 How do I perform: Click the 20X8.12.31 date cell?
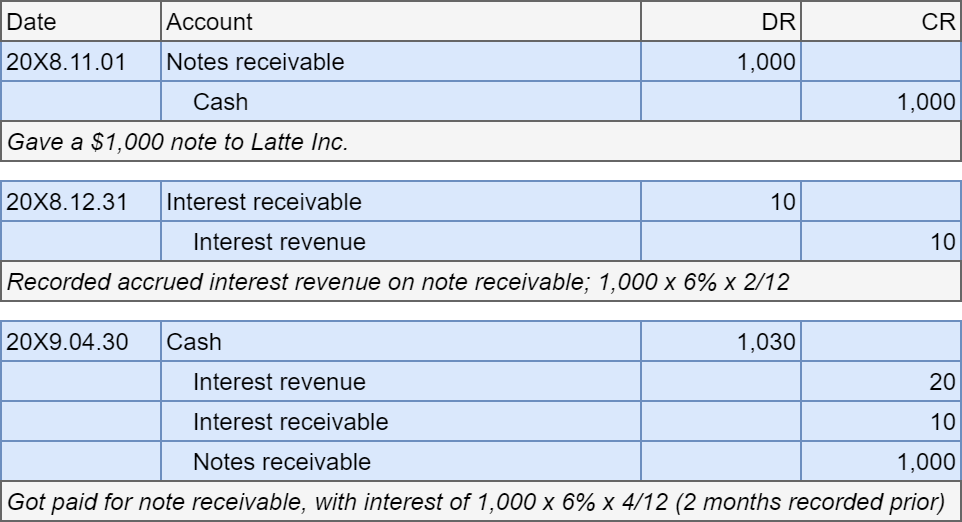coord(81,201)
